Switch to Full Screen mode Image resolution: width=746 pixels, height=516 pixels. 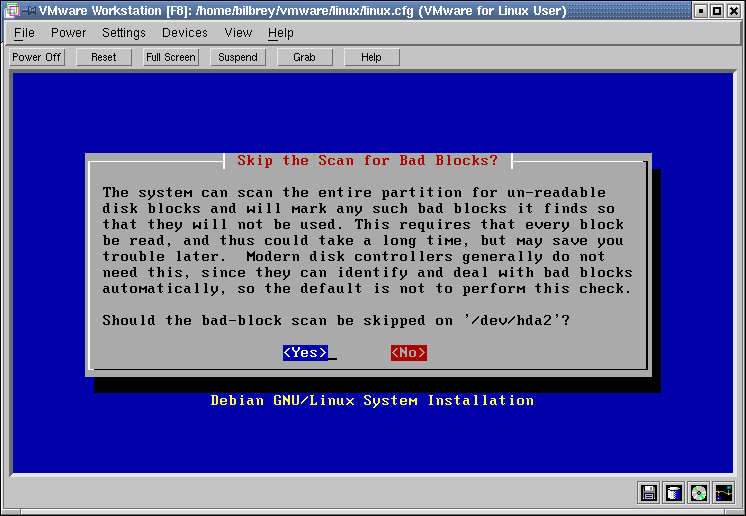[x=171, y=57]
